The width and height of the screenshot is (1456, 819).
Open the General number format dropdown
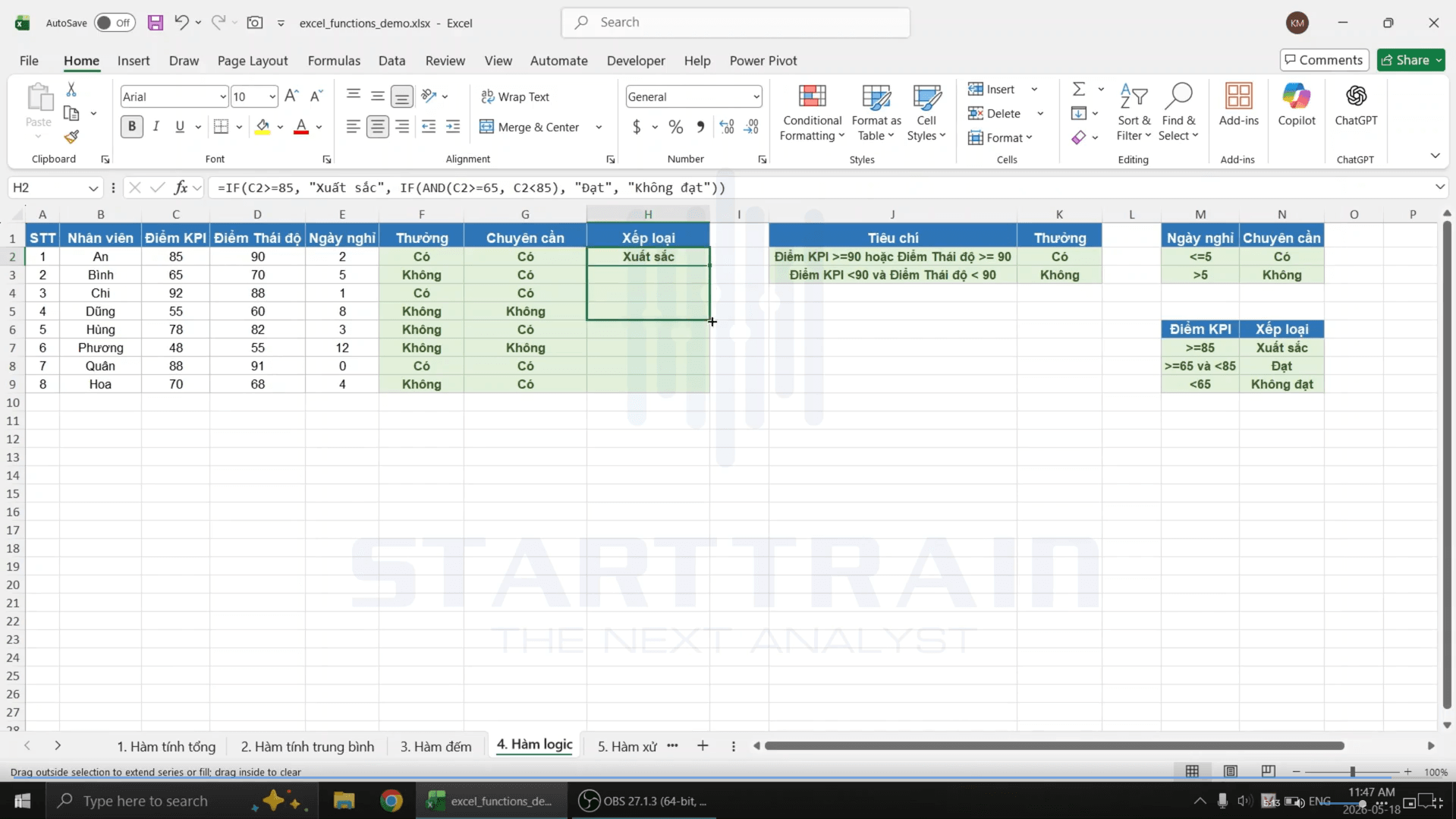(x=756, y=97)
